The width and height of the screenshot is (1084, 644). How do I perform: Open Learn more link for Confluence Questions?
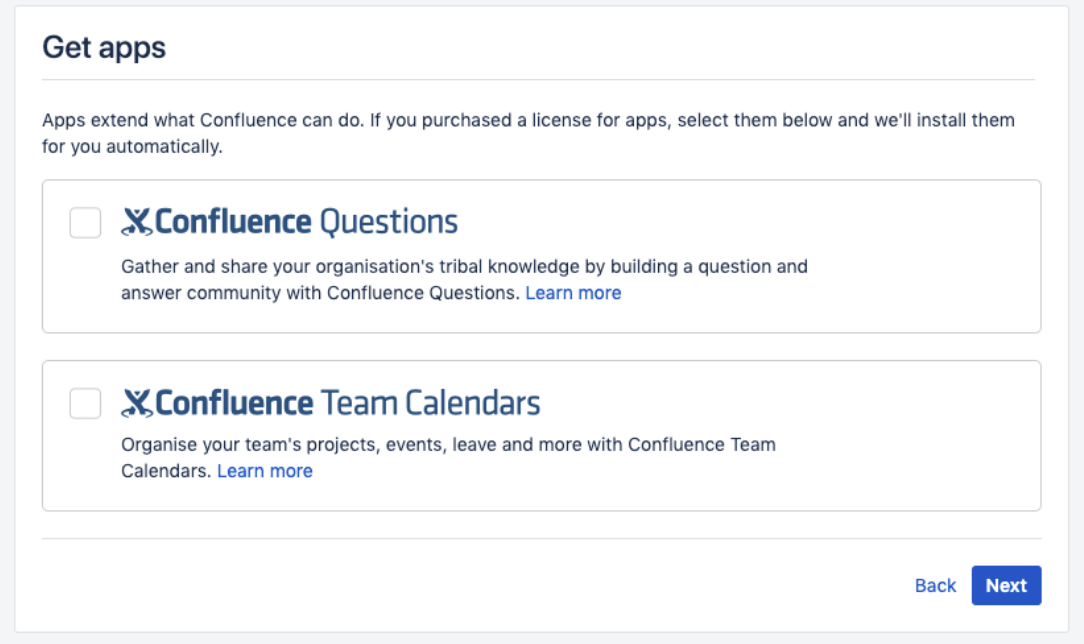573,293
